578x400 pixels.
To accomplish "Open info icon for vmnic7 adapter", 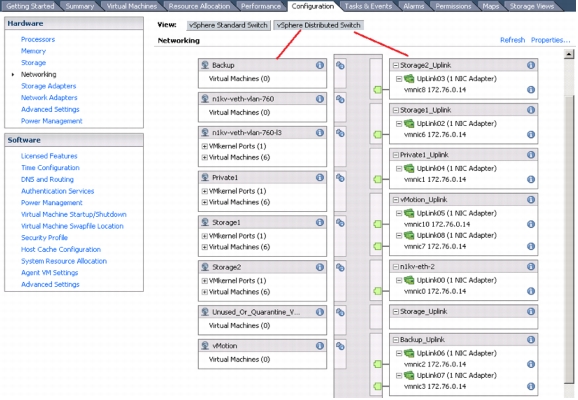I will tap(531, 246).
